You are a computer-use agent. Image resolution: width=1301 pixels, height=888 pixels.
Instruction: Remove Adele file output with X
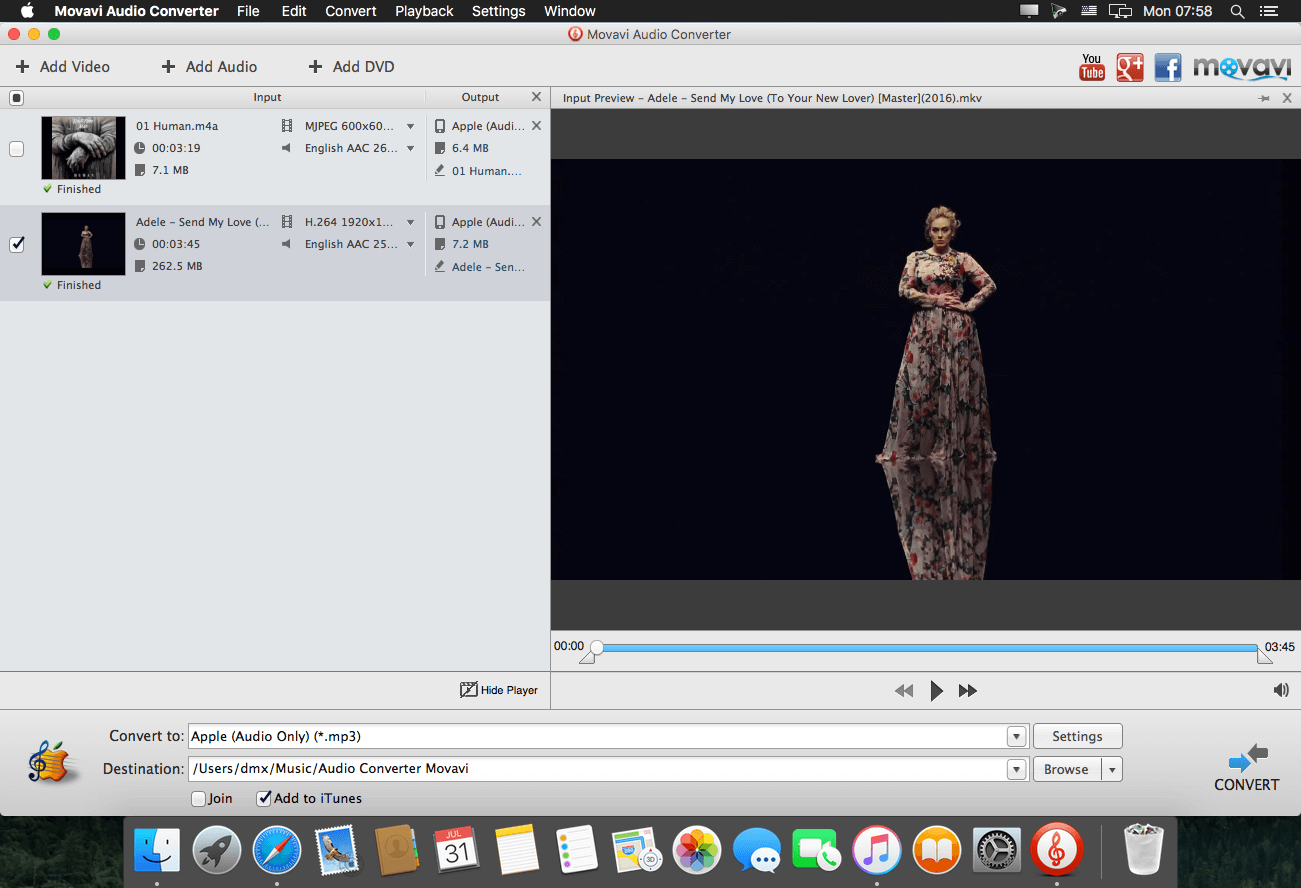[536, 222]
